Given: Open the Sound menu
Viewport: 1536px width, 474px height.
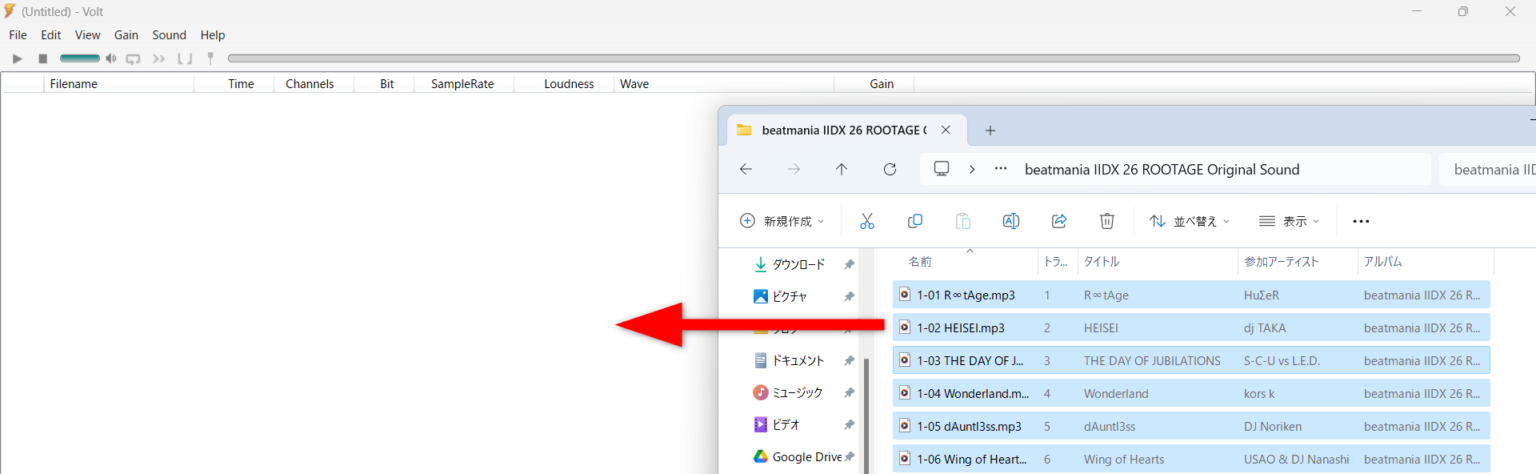Looking at the screenshot, I should tap(169, 35).
